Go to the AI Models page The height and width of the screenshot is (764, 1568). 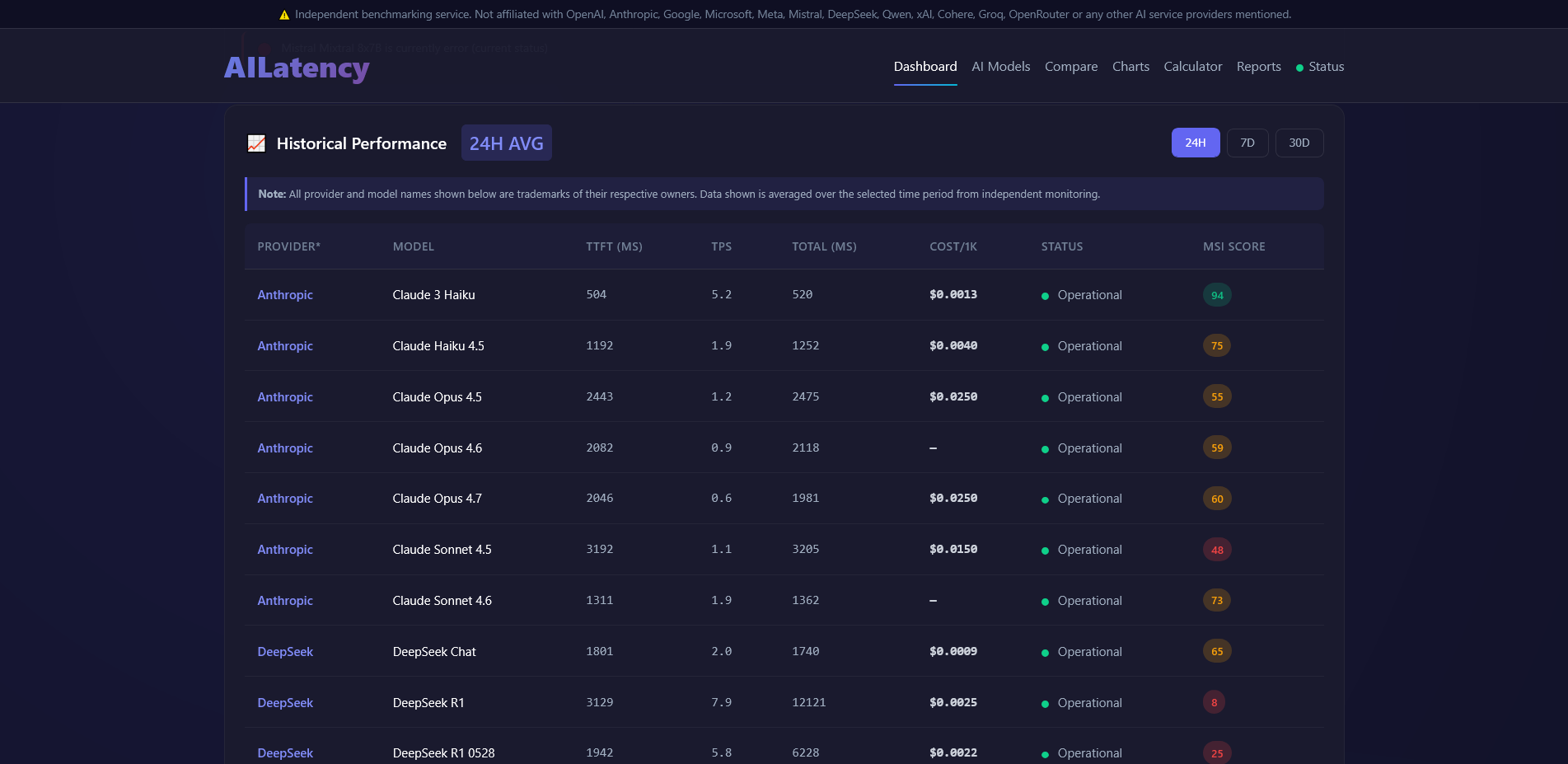click(1001, 67)
